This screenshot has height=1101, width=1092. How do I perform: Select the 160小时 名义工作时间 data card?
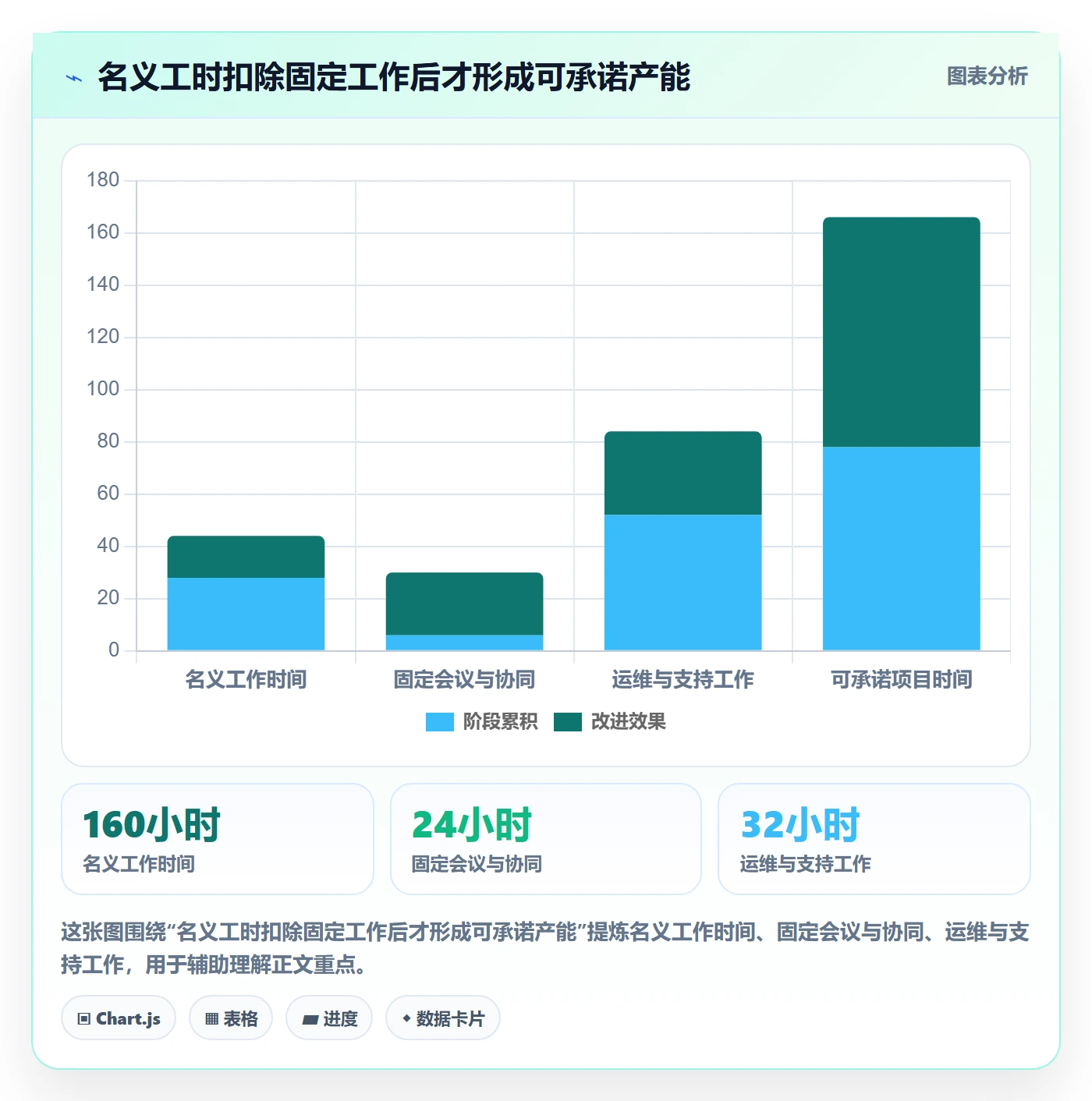pyautogui.click(x=218, y=839)
